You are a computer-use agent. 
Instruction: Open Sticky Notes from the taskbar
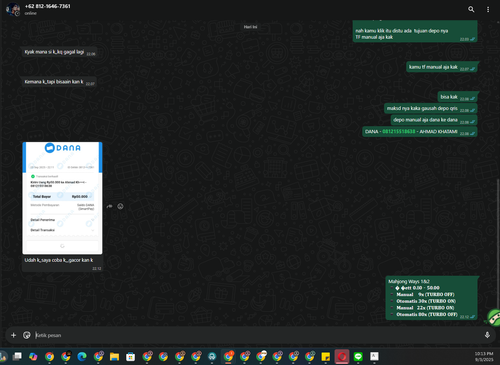(x=326, y=357)
